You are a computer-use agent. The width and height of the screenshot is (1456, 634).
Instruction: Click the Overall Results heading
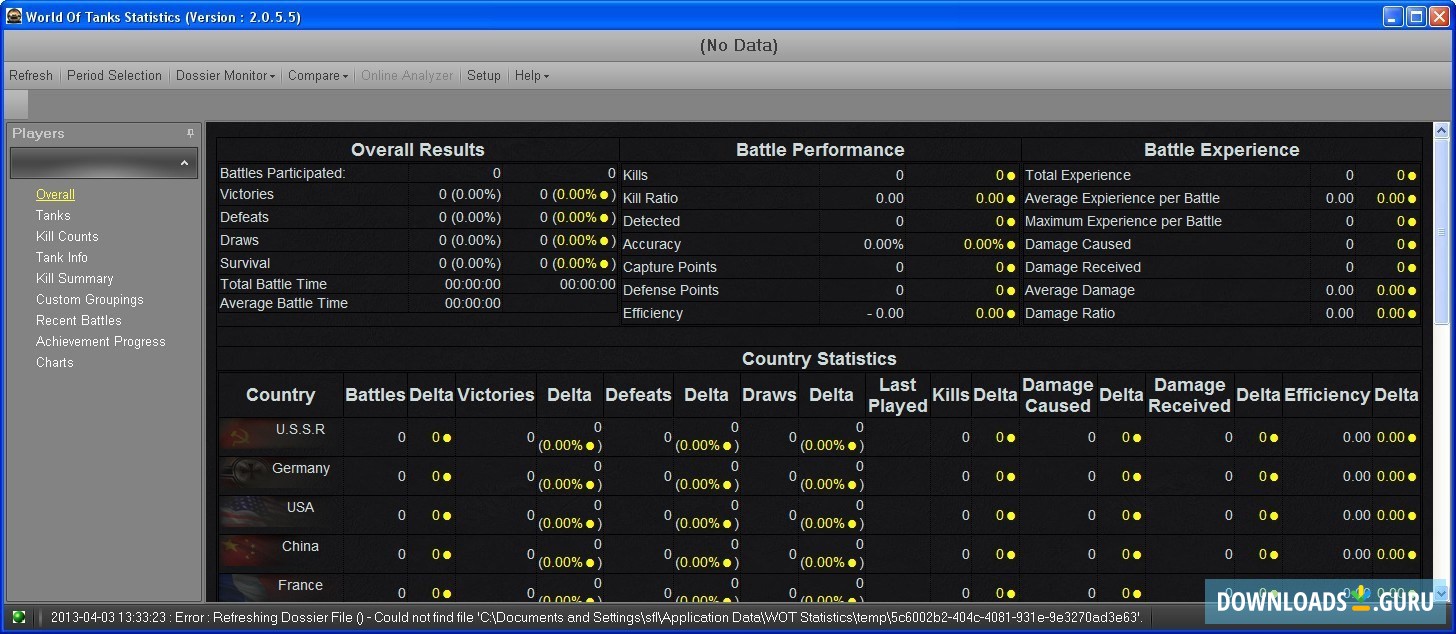click(418, 150)
